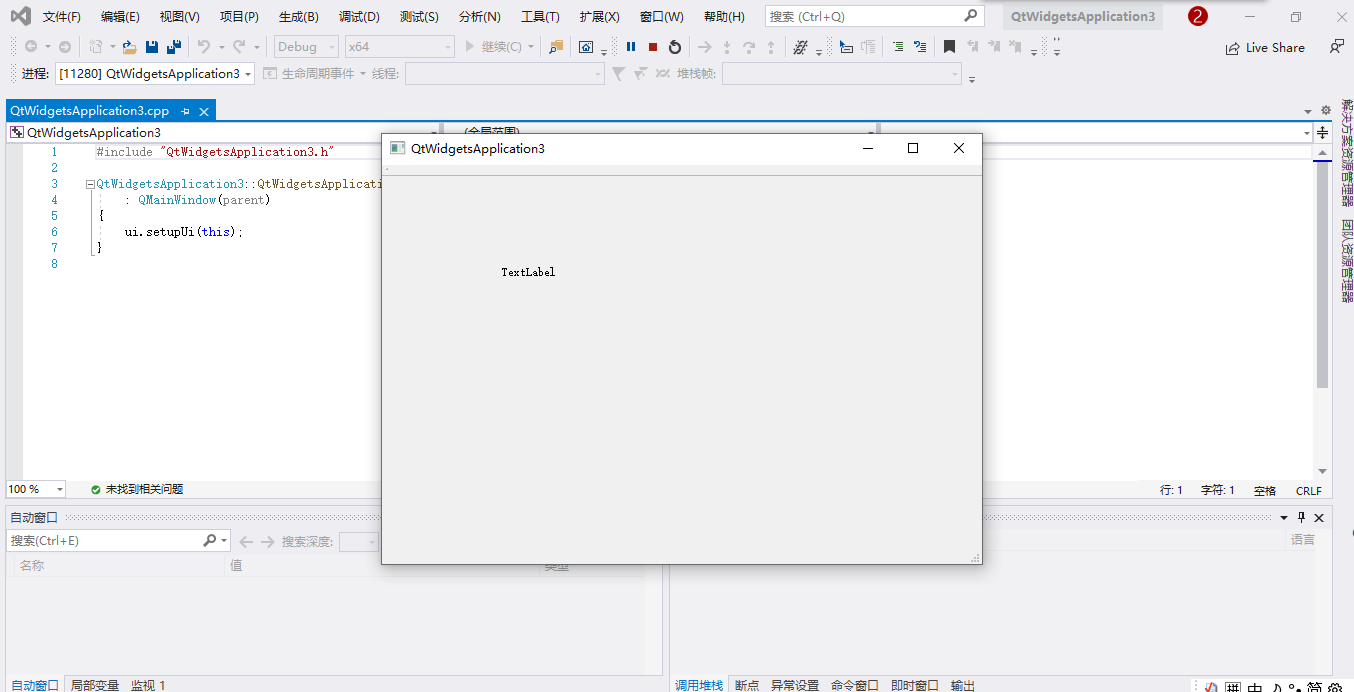1354x692 pixels.
Task: Open the editor tab list dropdown arrow
Action: click(x=1308, y=111)
